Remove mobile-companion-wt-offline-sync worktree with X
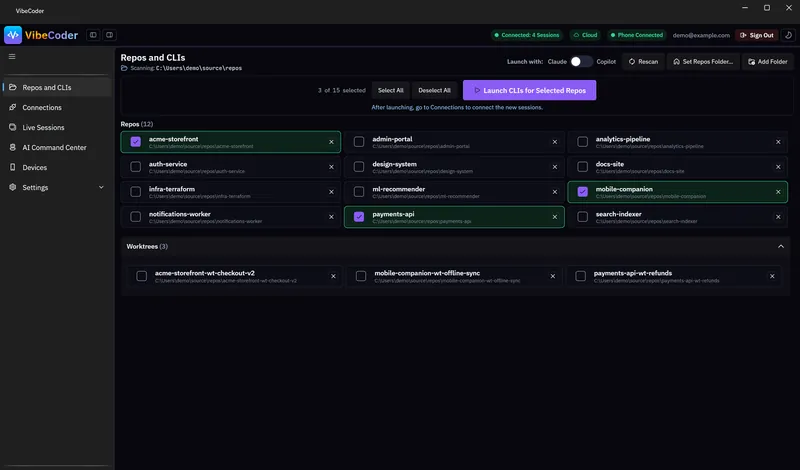The image size is (800, 470). [x=553, y=276]
